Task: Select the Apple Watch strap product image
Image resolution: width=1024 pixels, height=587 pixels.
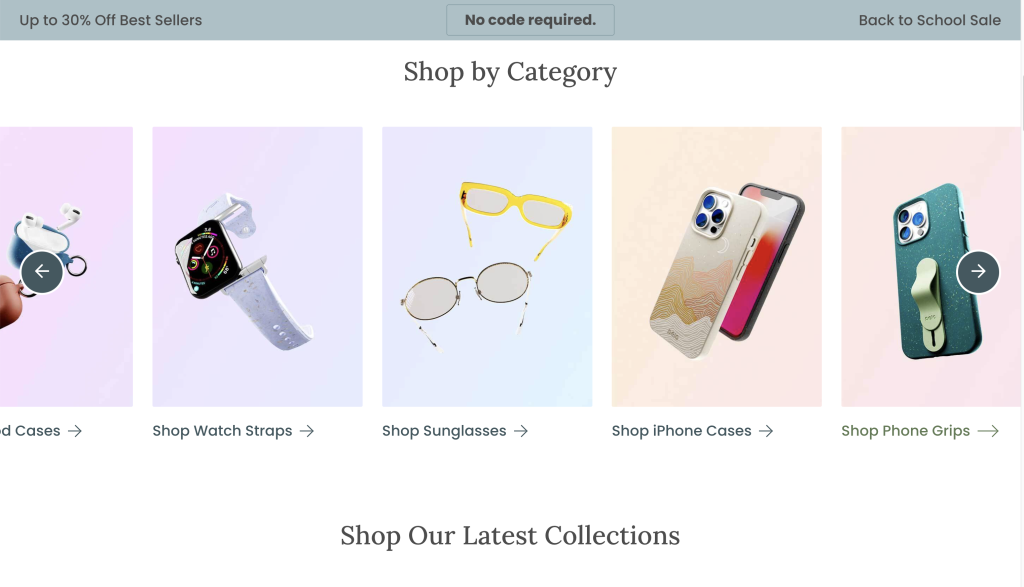Action: click(257, 266)
